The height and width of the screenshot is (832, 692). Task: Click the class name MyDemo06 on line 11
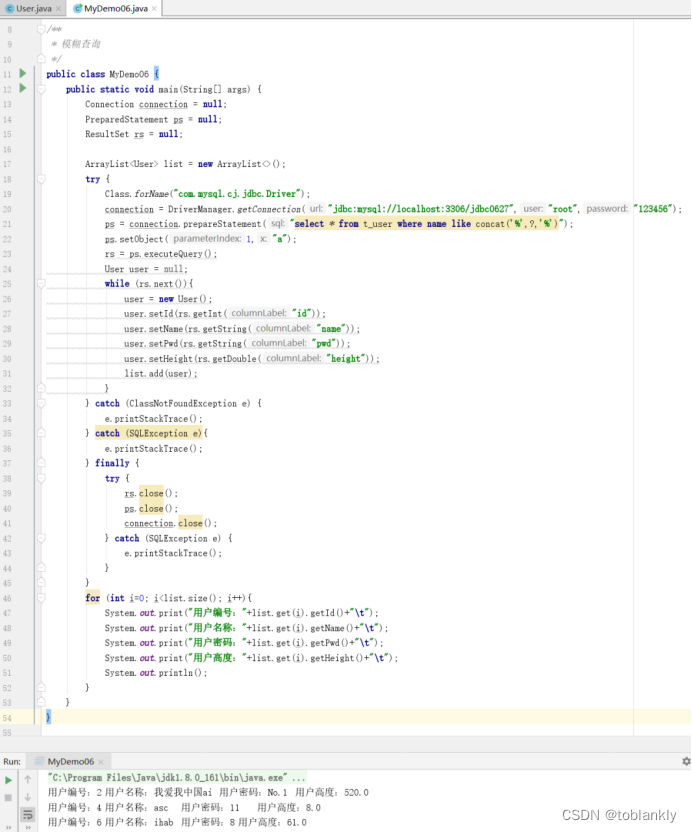pyautogui.click(x=129, y=74)
